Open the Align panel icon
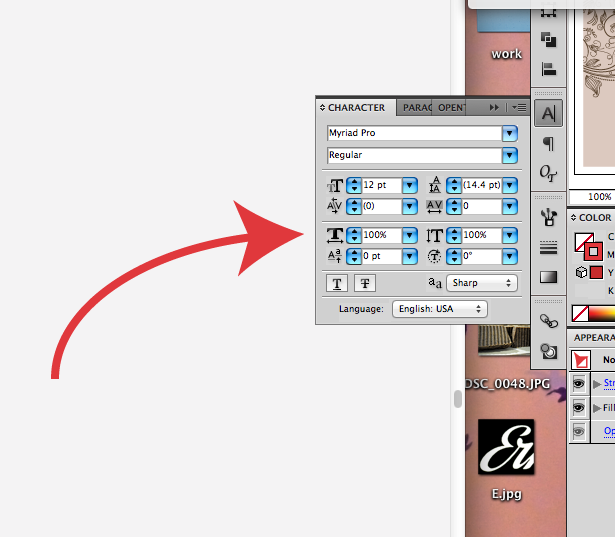The width and height of the screenshot is (615, 537). [548, 69]
